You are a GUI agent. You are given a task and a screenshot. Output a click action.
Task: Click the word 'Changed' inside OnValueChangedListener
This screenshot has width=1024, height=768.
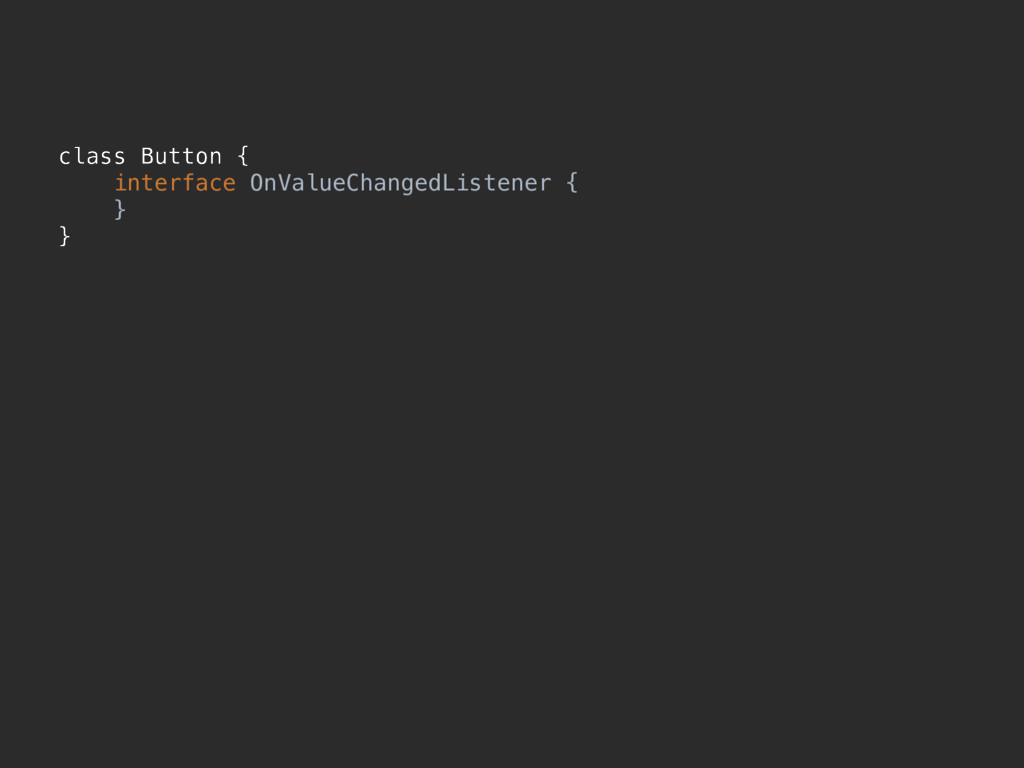click(x=394, y=183)
